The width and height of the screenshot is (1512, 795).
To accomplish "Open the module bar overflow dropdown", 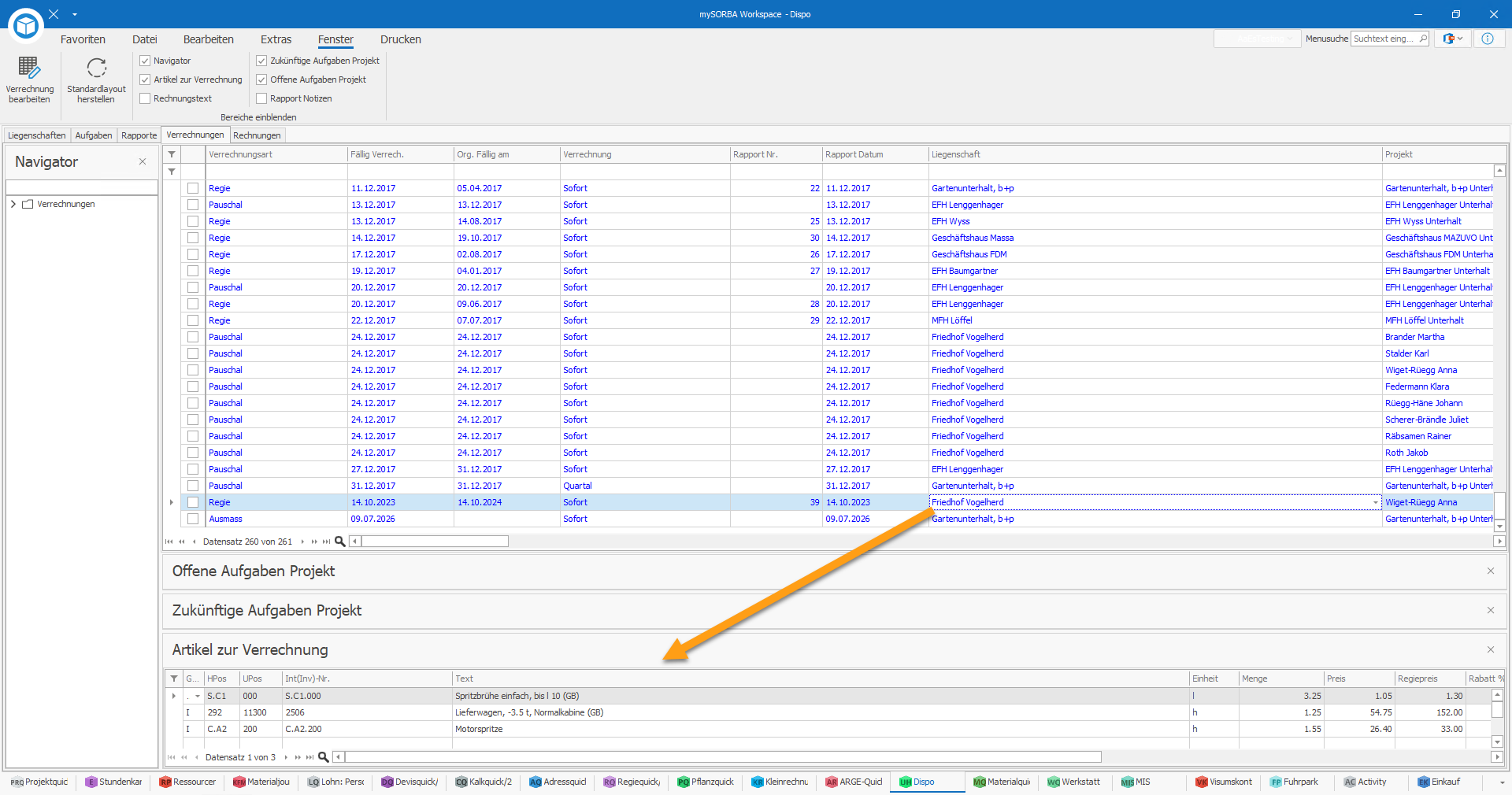I will tap(1502, 782).
